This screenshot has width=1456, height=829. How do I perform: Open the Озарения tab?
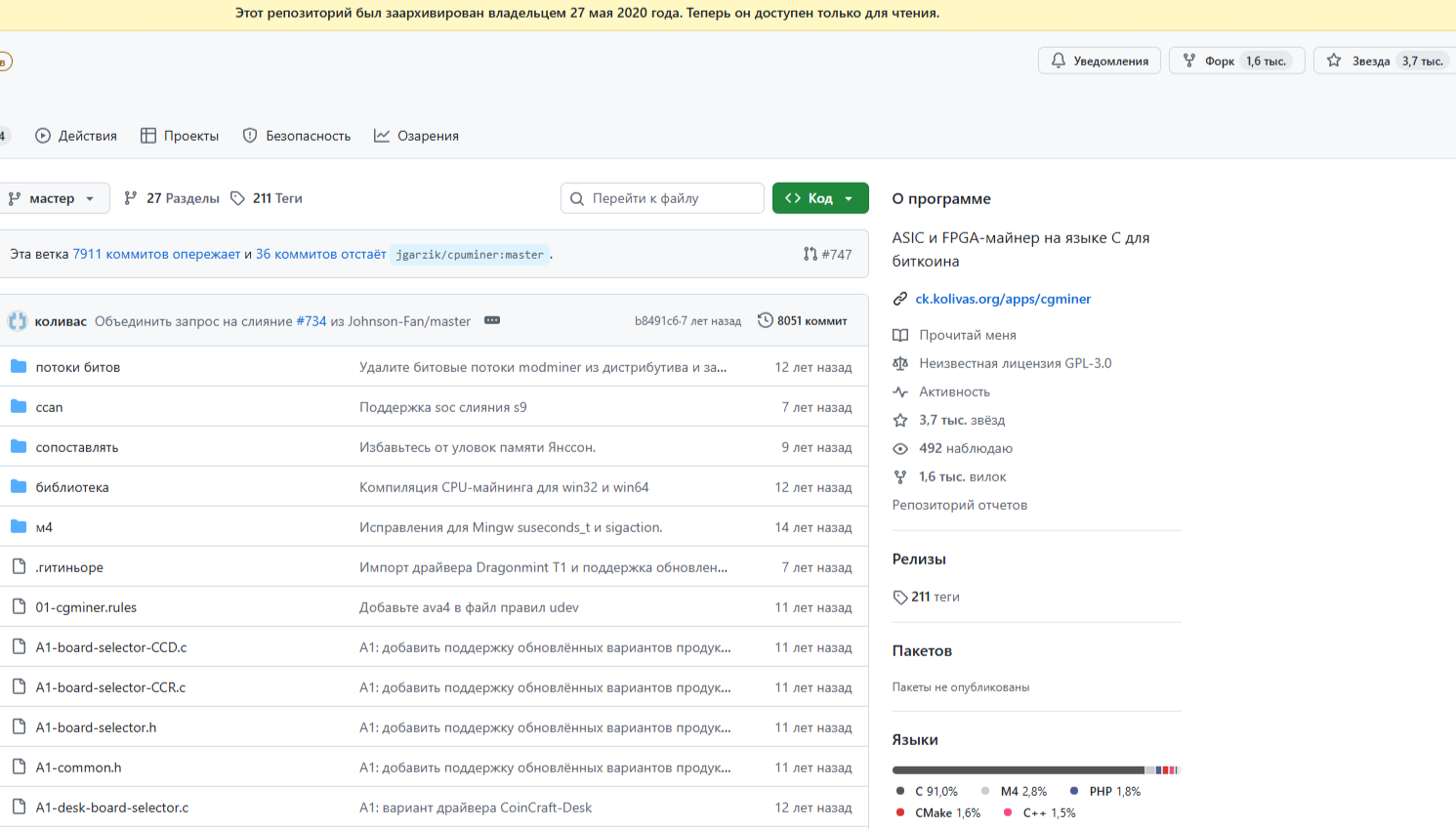416,136
